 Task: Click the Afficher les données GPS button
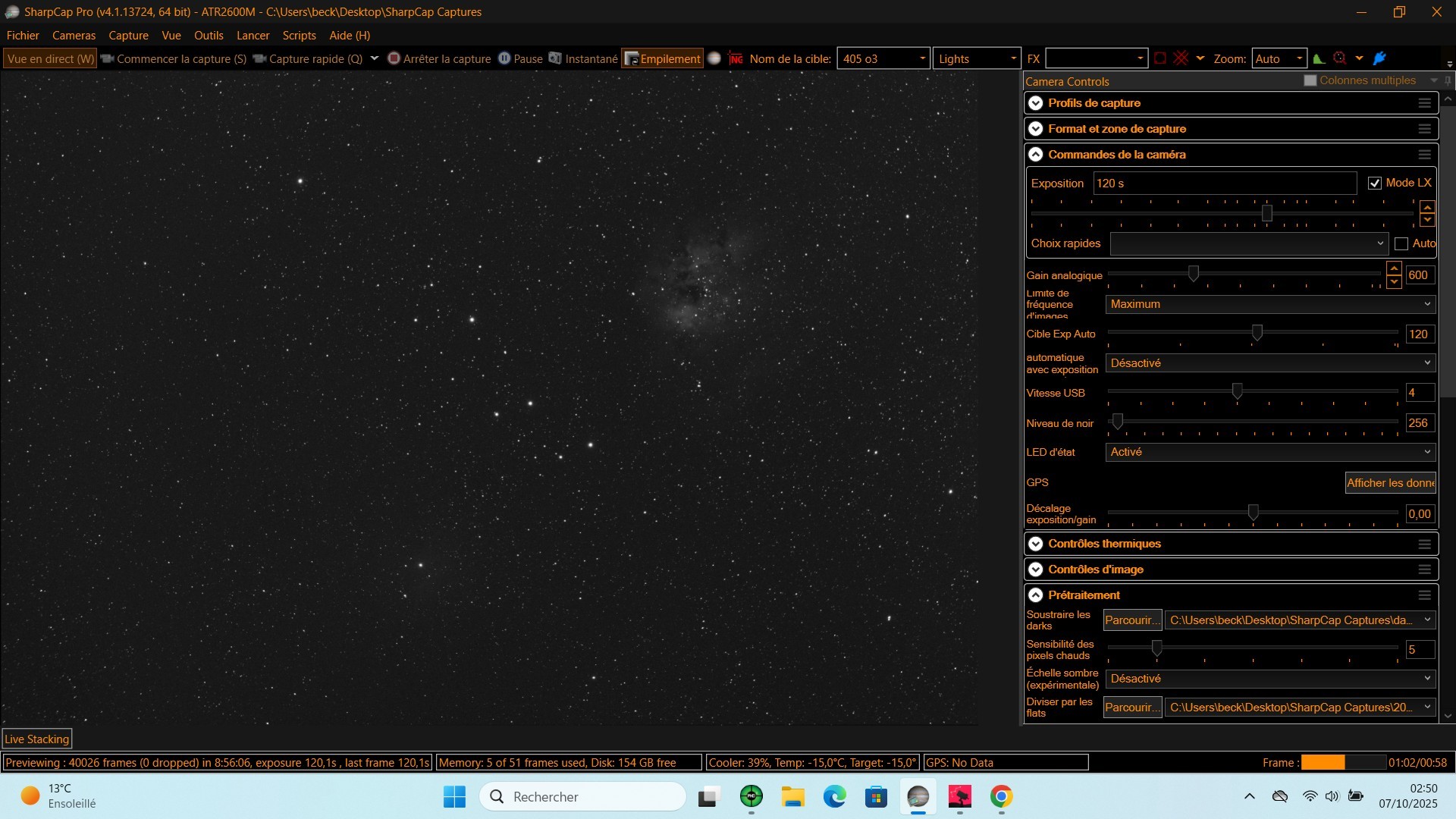tap(1390, 483)
